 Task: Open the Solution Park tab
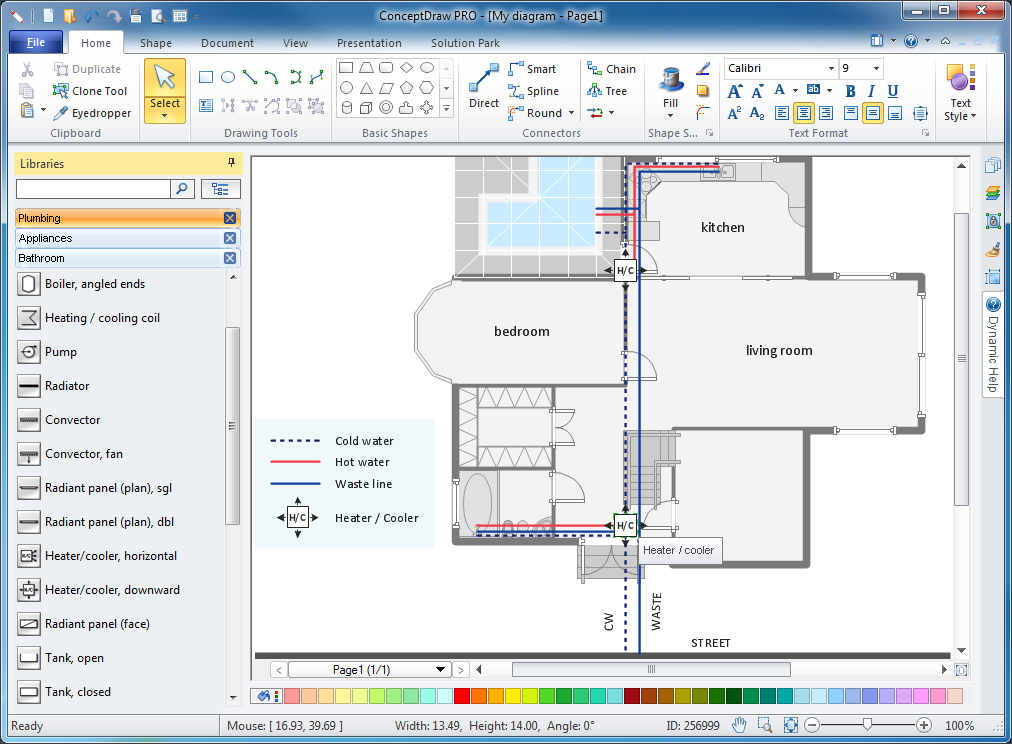[x=465, y=43]
